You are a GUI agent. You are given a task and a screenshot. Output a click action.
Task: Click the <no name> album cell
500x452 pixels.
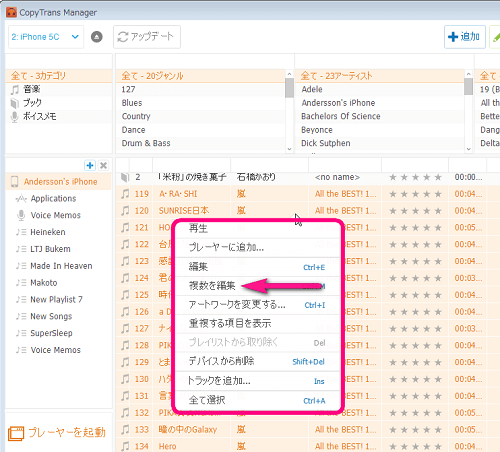pyautogui.click(x=337, y=177)
